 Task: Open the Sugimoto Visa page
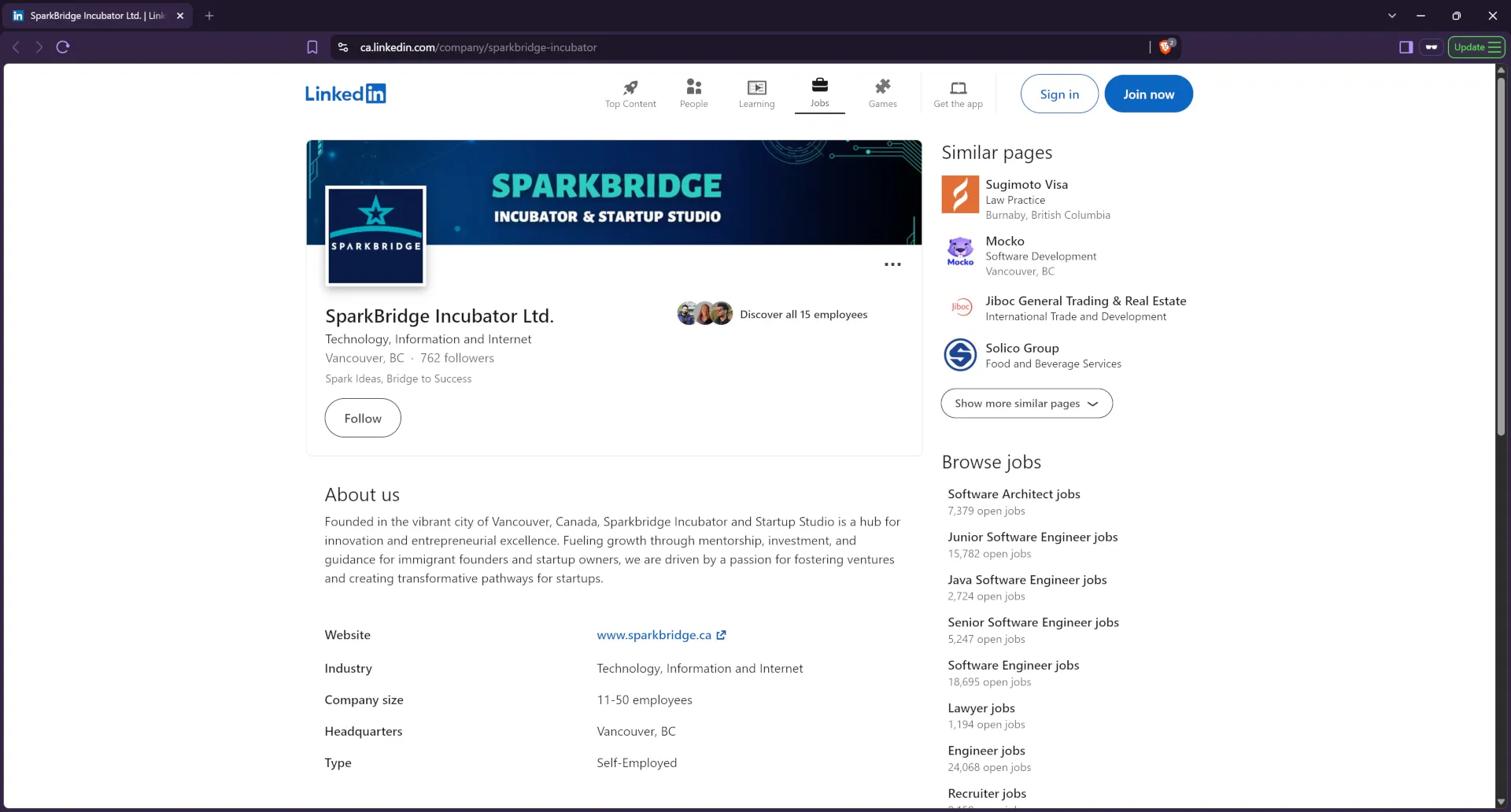coord(1026,184)
